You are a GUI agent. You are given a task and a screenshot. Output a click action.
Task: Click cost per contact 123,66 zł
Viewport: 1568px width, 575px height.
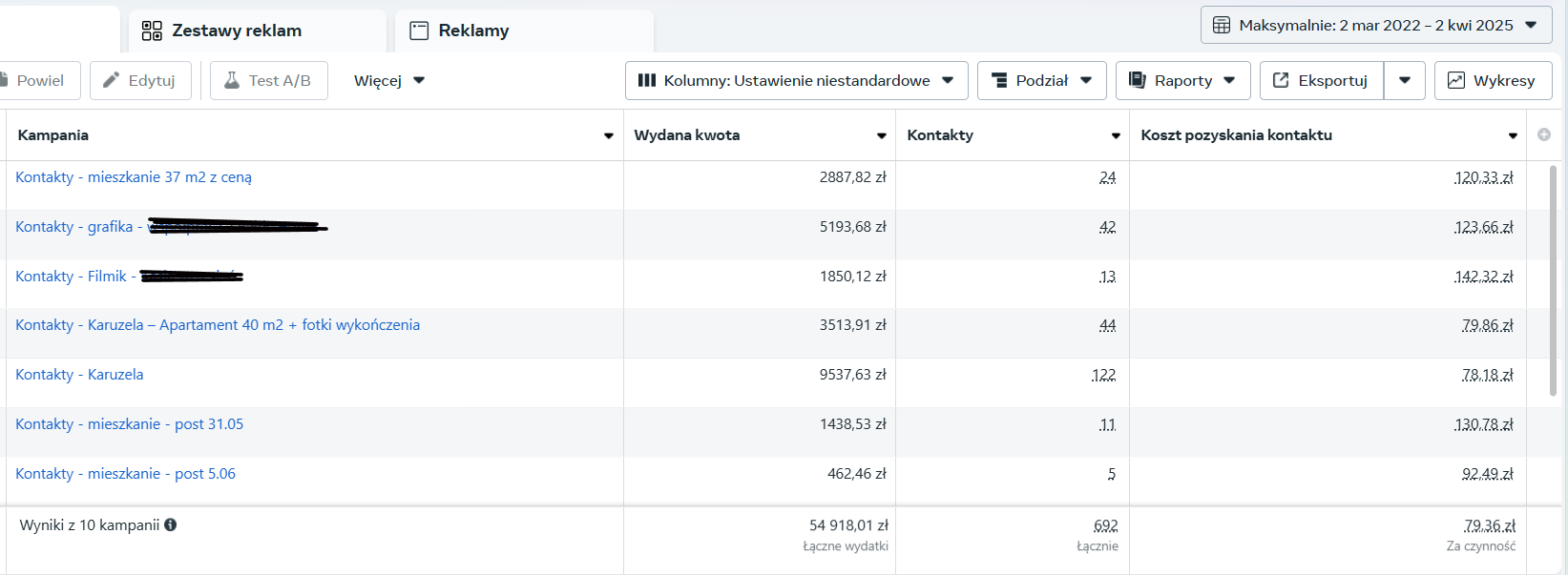(x=1484, y=227)
